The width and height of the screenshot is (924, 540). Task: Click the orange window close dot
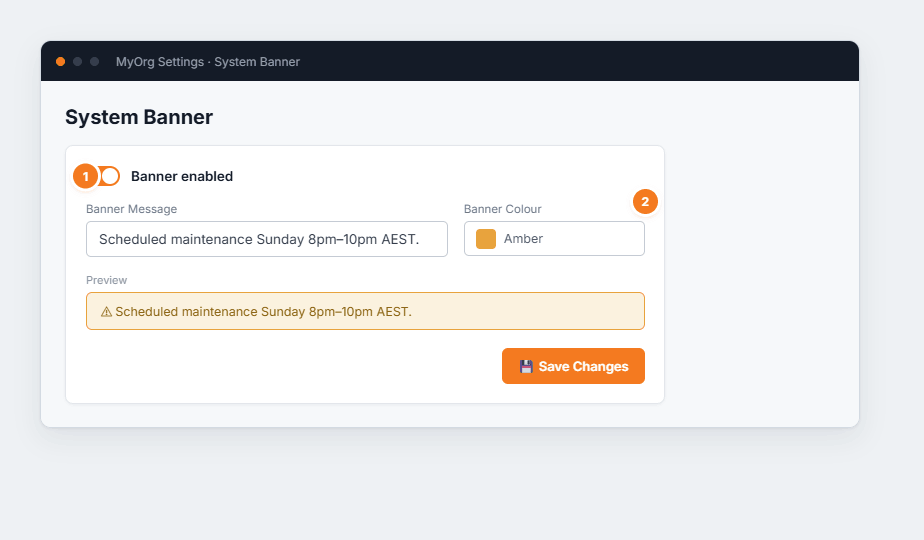coord(60,61)
